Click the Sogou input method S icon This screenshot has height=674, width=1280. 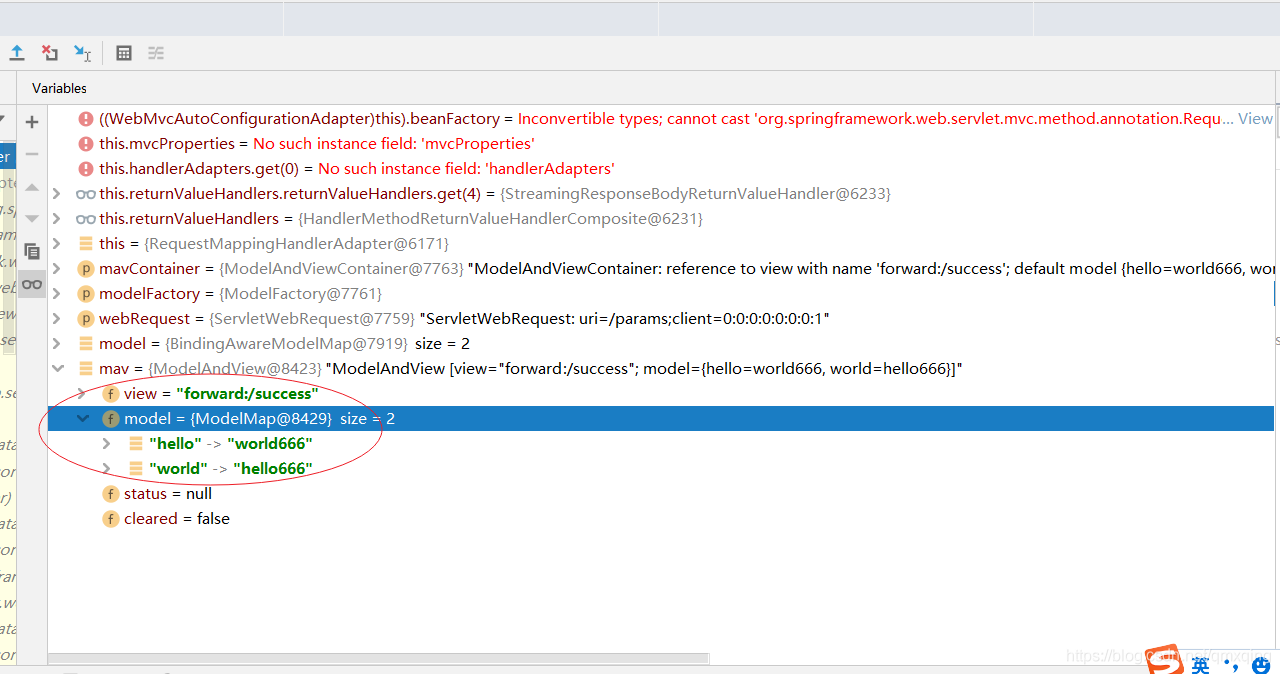coord(1163,660)
